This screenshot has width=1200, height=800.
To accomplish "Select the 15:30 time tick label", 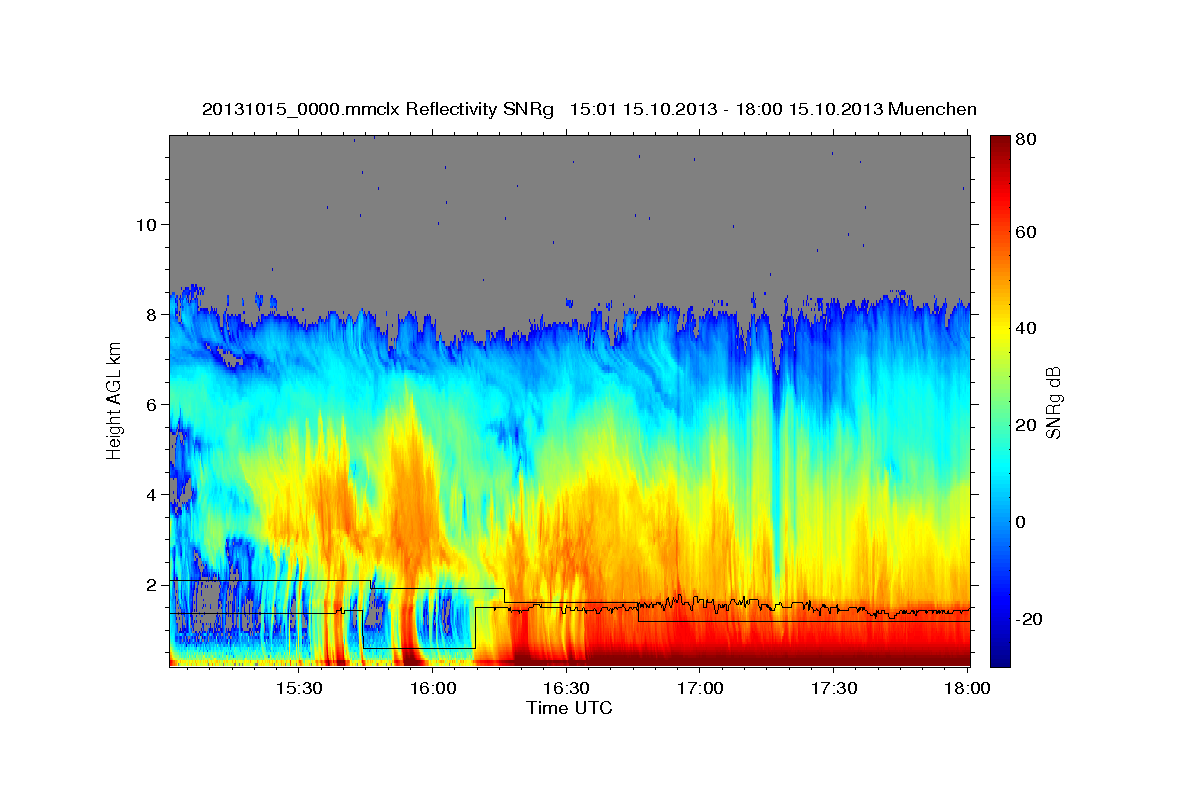I will pos(299,688).
